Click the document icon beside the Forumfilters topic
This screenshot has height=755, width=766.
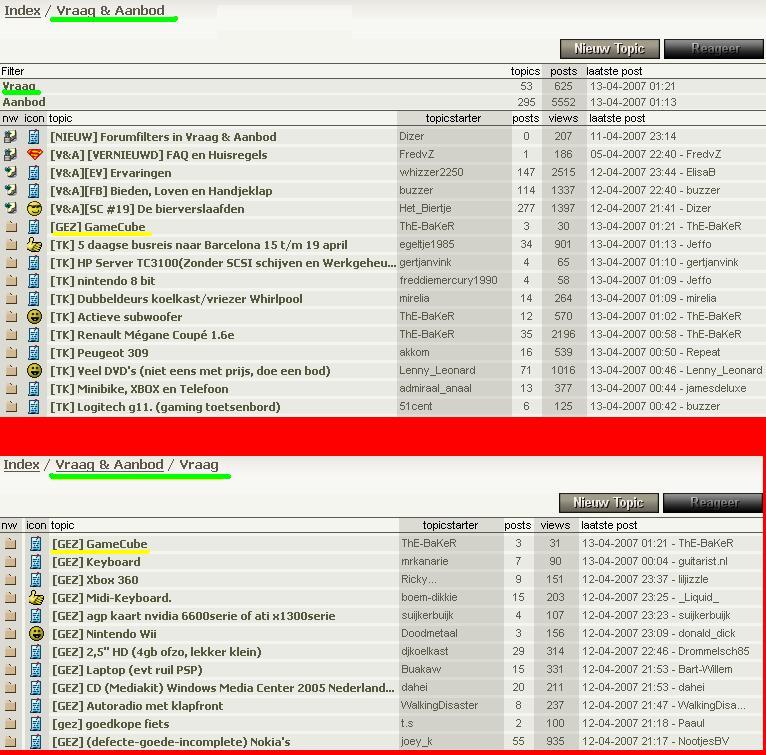[x=34, y=136]
